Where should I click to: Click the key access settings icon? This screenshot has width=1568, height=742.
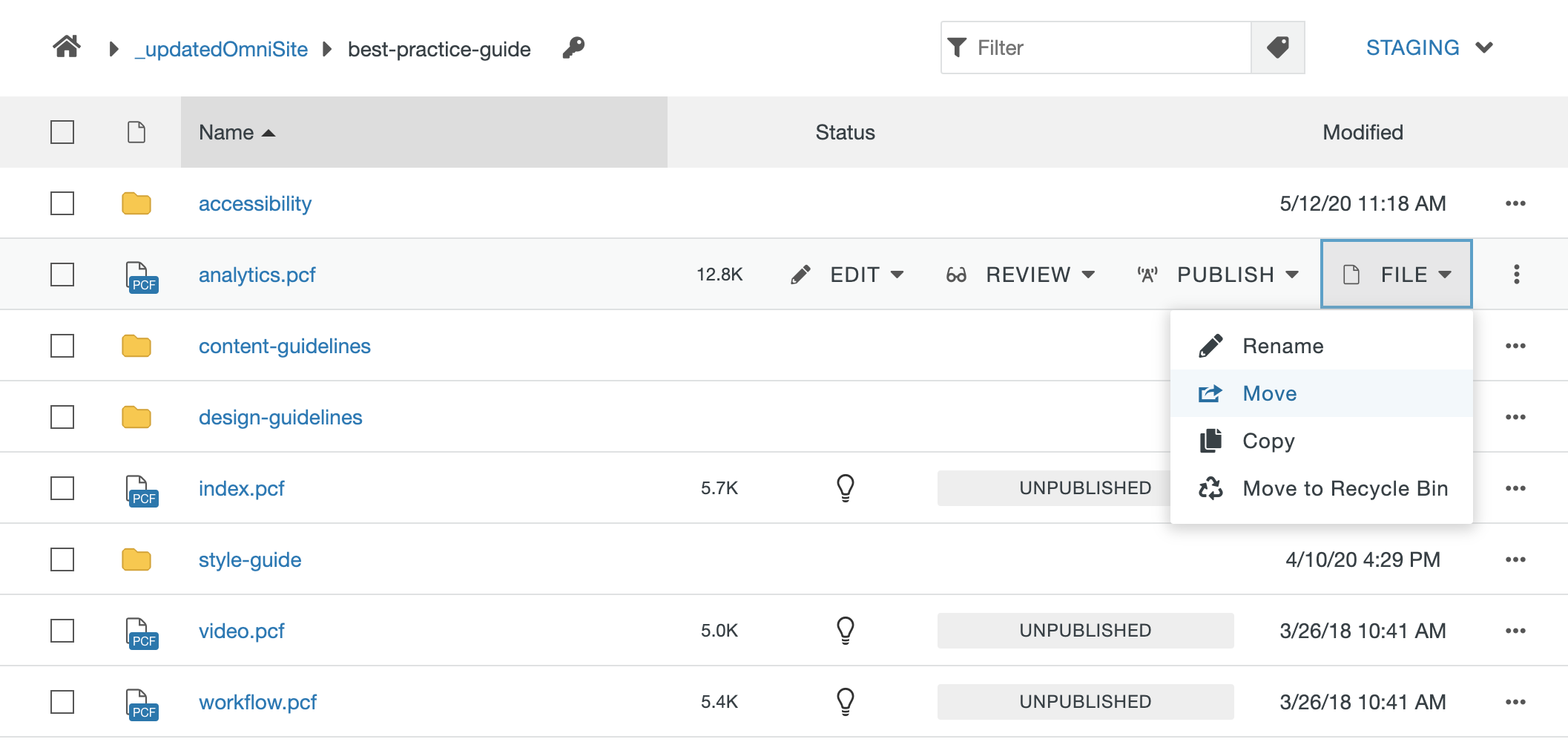573,48
